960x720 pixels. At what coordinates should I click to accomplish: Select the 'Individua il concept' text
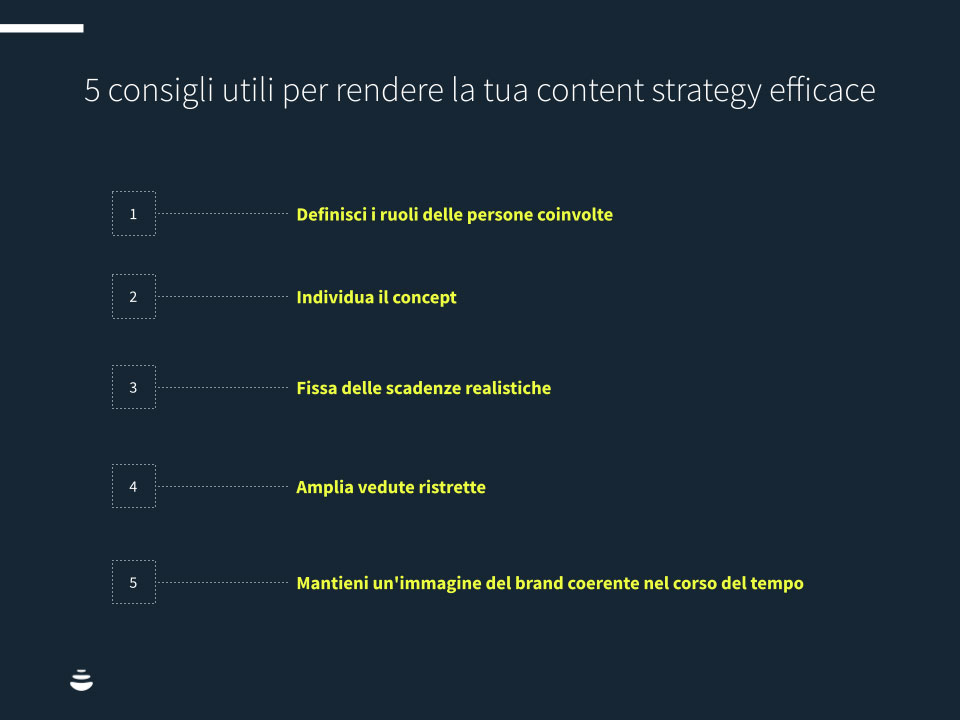click(376, 298)
